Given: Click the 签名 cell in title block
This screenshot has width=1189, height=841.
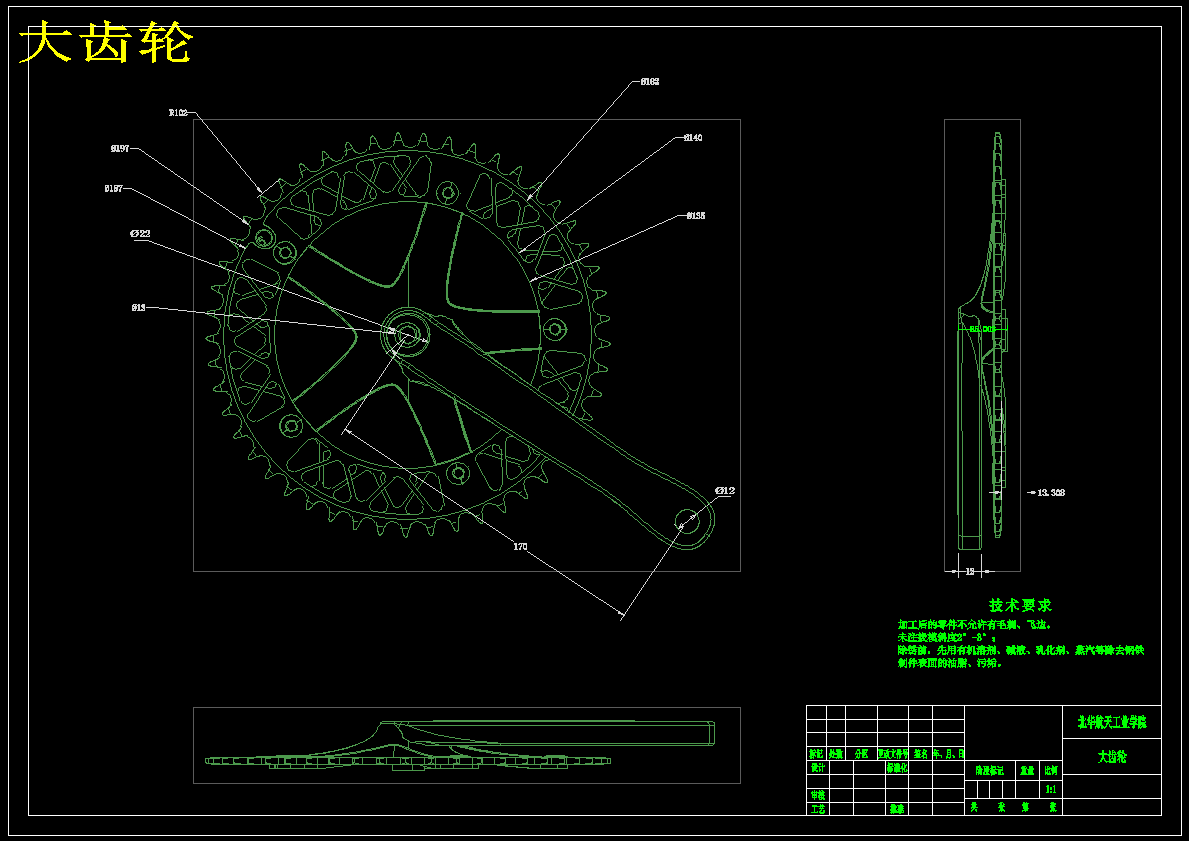Looking at the screenshot, I should (x=921, y=754).
